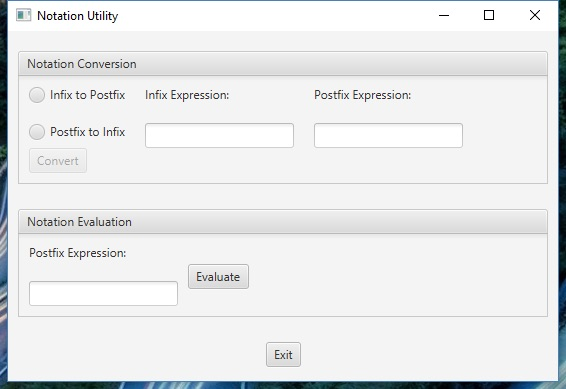Close the Notation Utility window
Screen dimensions: 566x389
click(x=535, y=16)
